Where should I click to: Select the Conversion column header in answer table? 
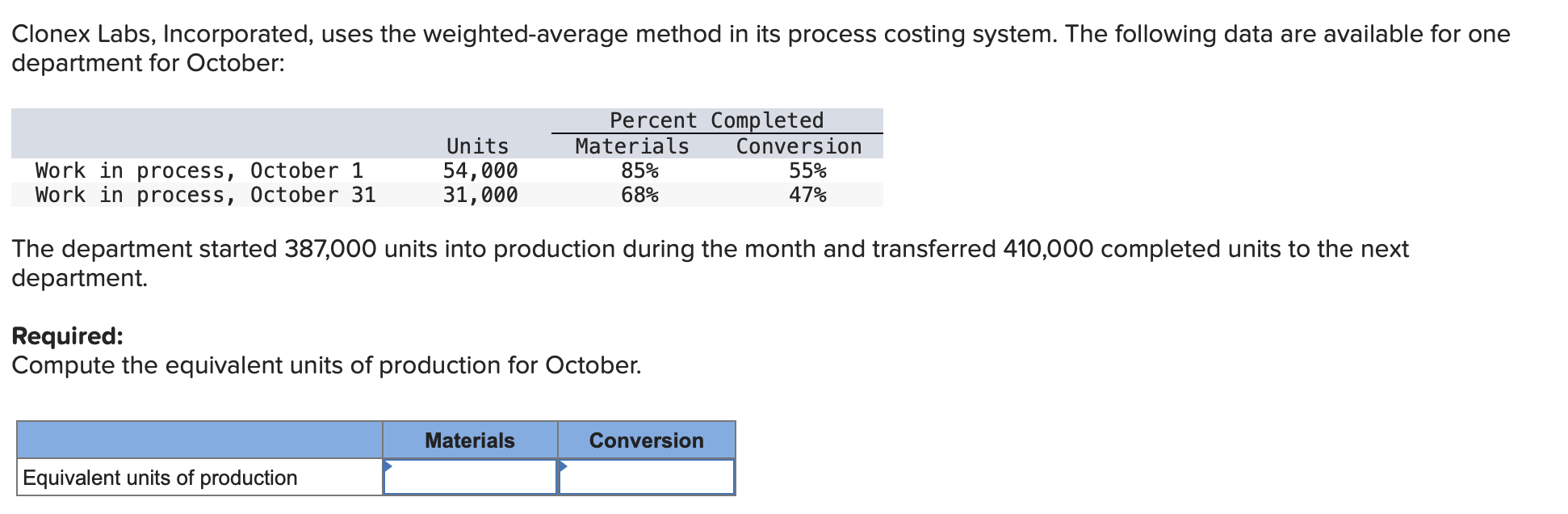click(x=646, y=440)
